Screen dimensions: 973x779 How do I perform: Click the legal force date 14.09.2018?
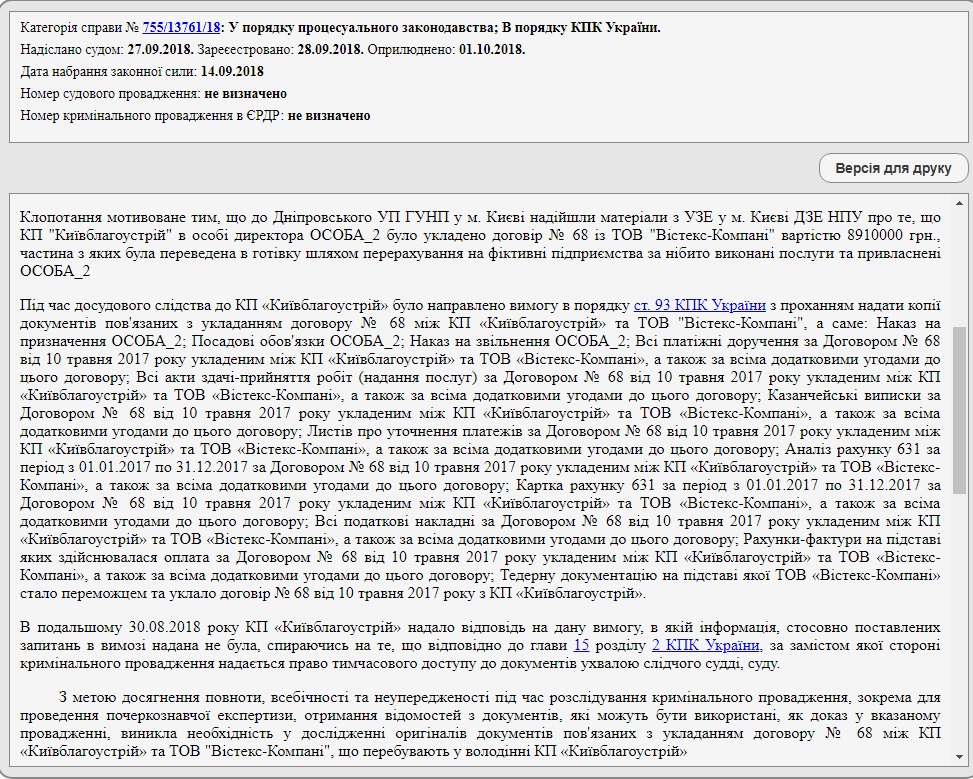pyautogui.click(x=232, y=71)
